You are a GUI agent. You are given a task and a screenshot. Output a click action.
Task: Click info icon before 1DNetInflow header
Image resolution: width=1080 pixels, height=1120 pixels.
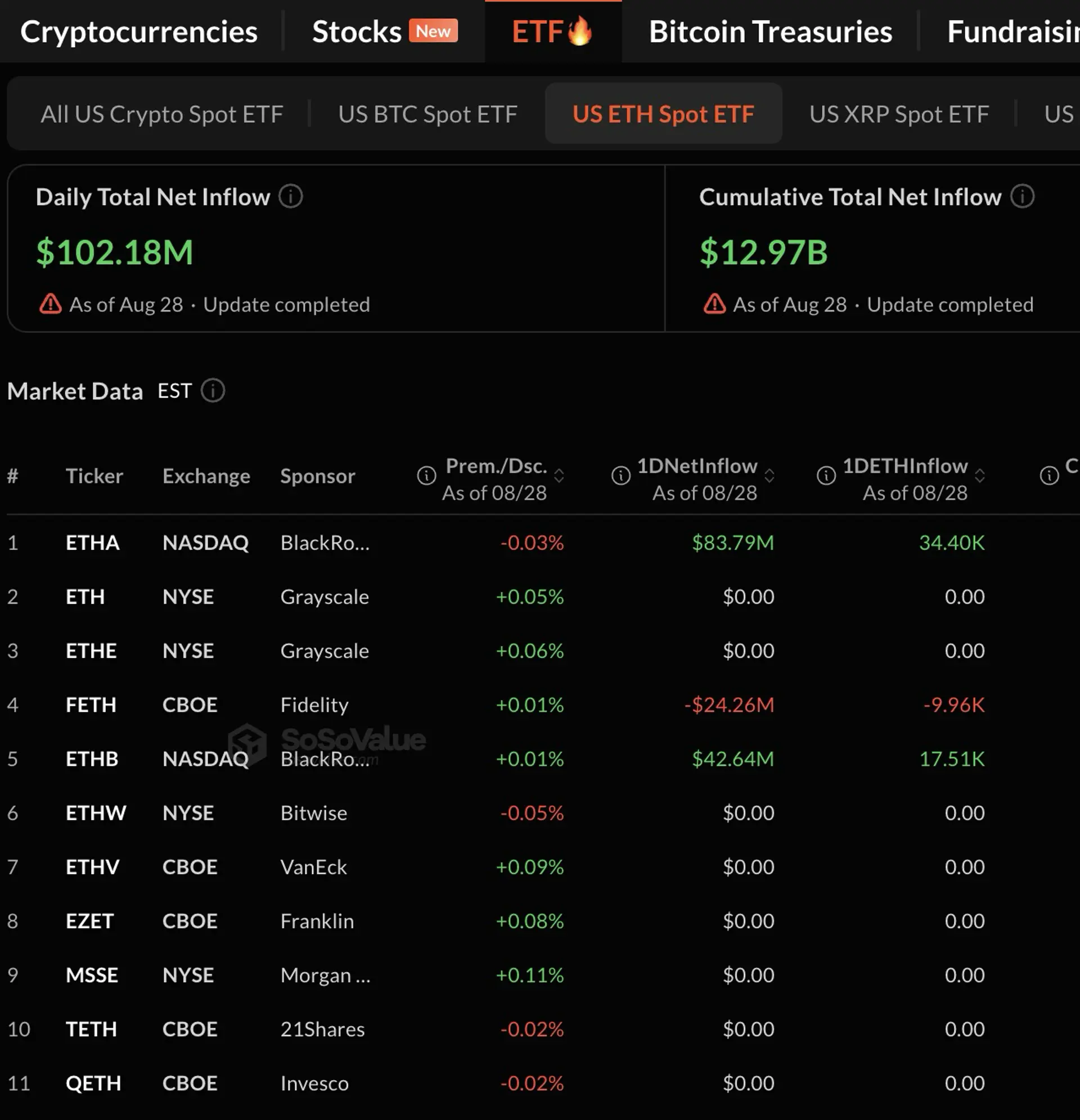[x=621, y=476]
